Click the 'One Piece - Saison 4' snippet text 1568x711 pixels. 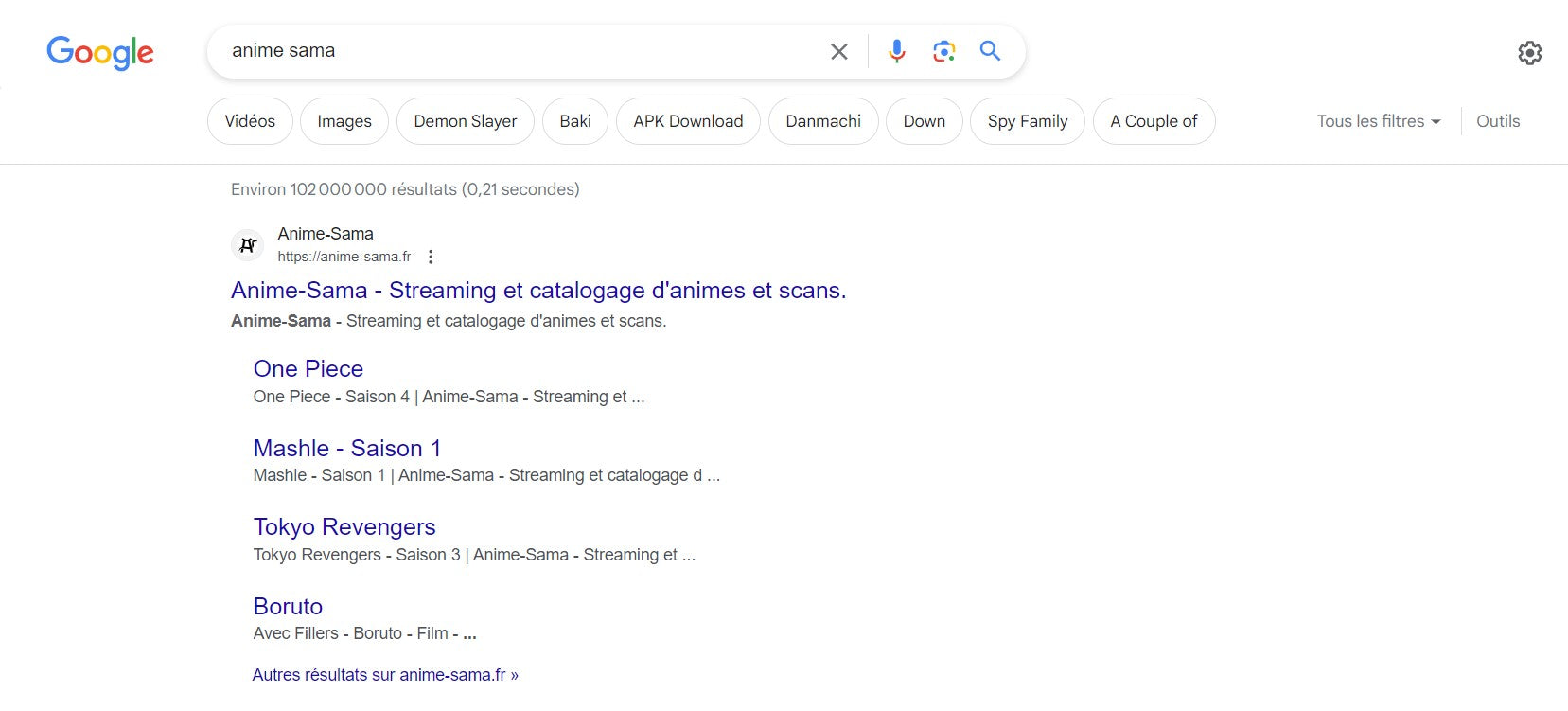(x=449, y=397)
